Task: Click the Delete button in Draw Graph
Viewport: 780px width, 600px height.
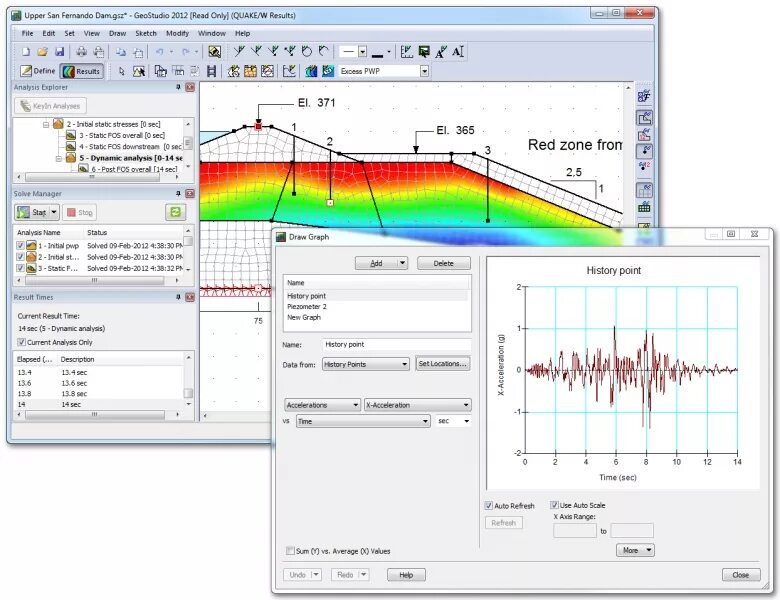Action: click(443, 263)
